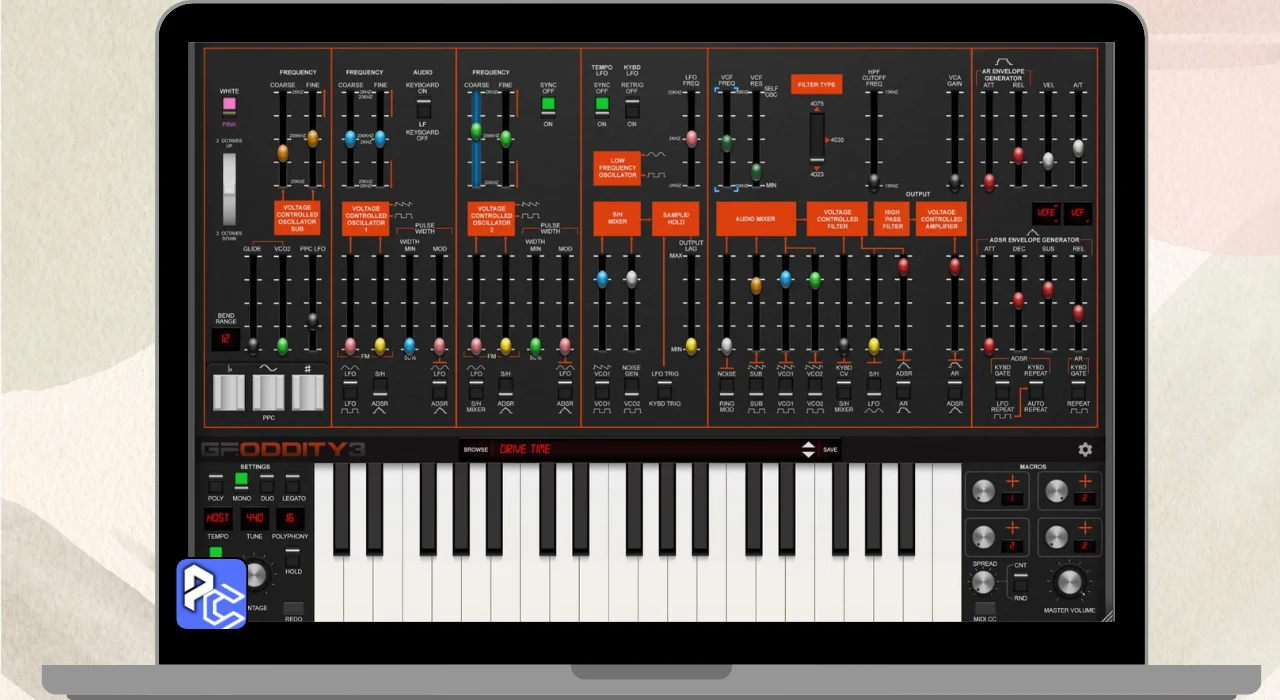Click the LFO Freq slider knob

point(692,139)
